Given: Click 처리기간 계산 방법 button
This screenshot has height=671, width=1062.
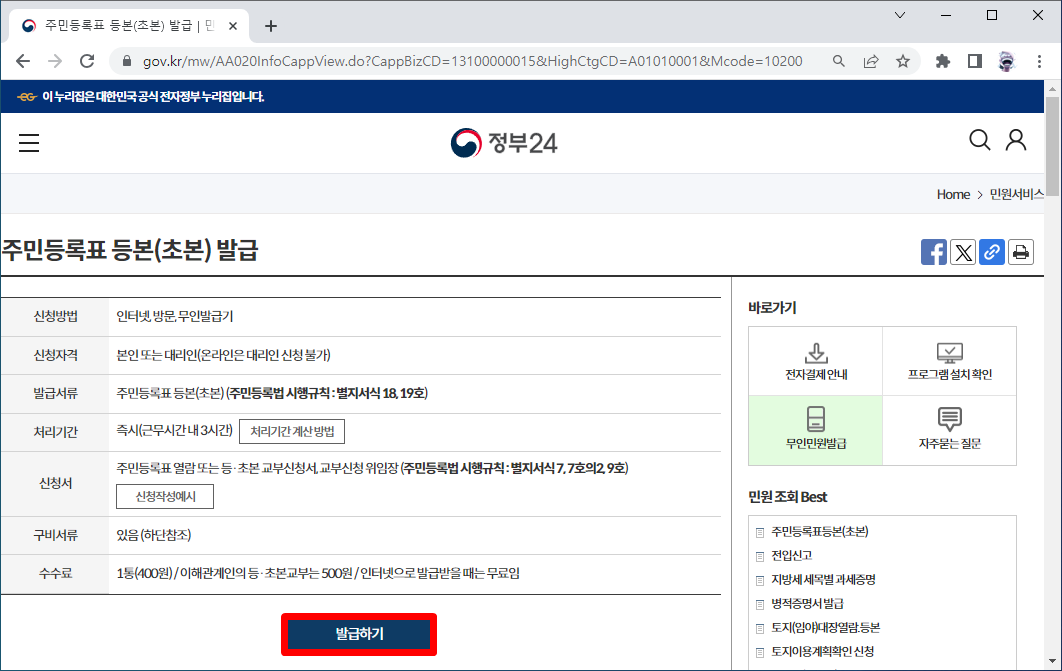Looking at the screenshot, I should coord(292,431).
